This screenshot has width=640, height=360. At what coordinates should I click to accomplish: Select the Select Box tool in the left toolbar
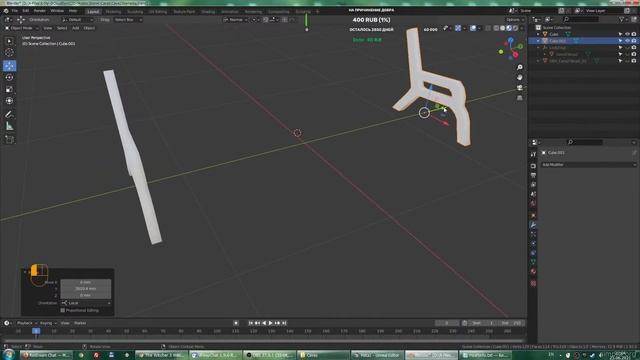point(9,41)
